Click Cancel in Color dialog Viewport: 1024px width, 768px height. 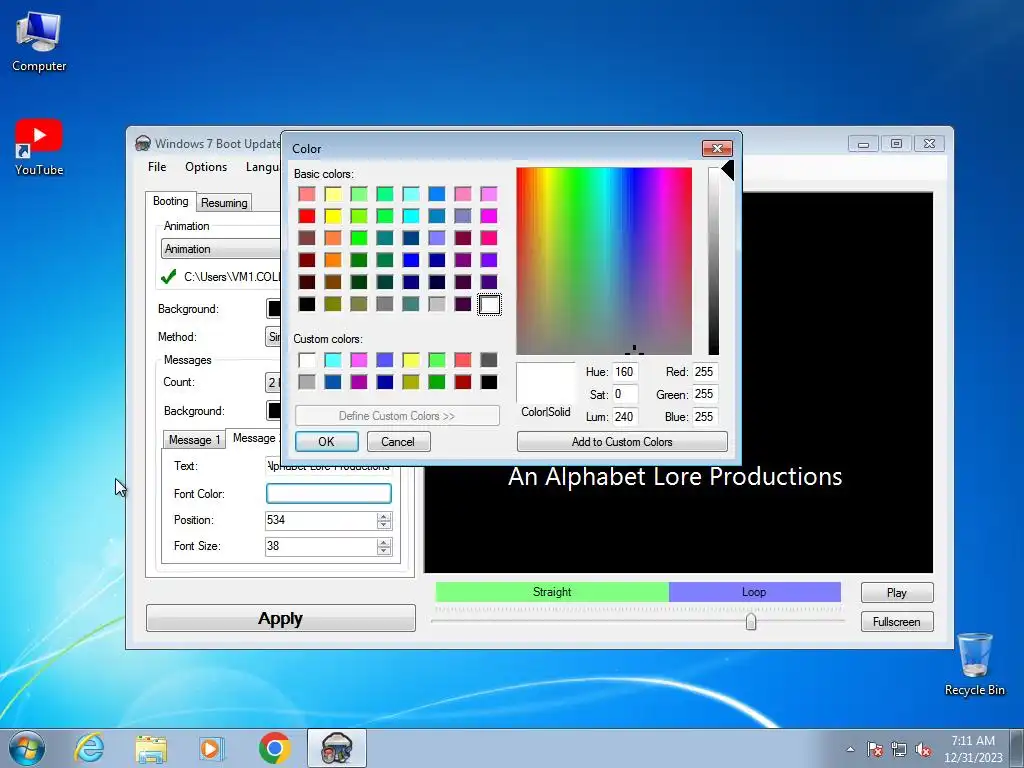(x=398, y=441)
